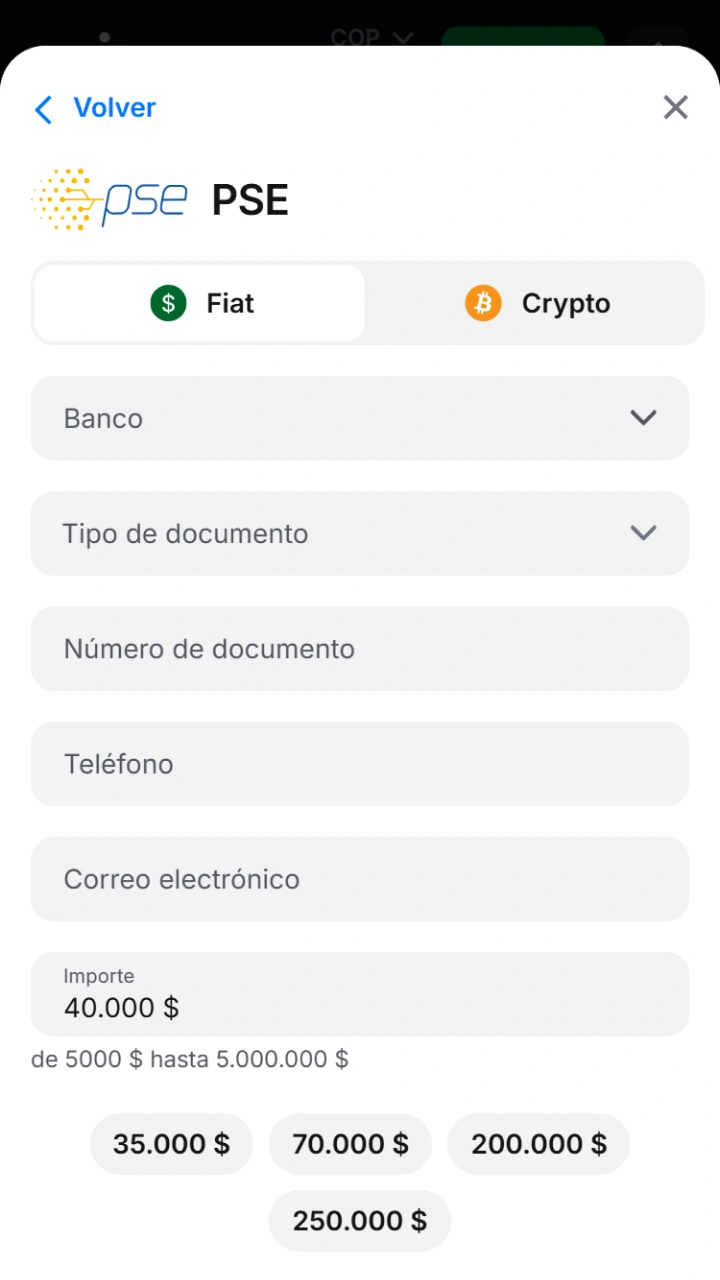The height and width of the screenshot is (1280, 720).
Task: Click the green dollar Fiat icon
Action: [169, 303]
